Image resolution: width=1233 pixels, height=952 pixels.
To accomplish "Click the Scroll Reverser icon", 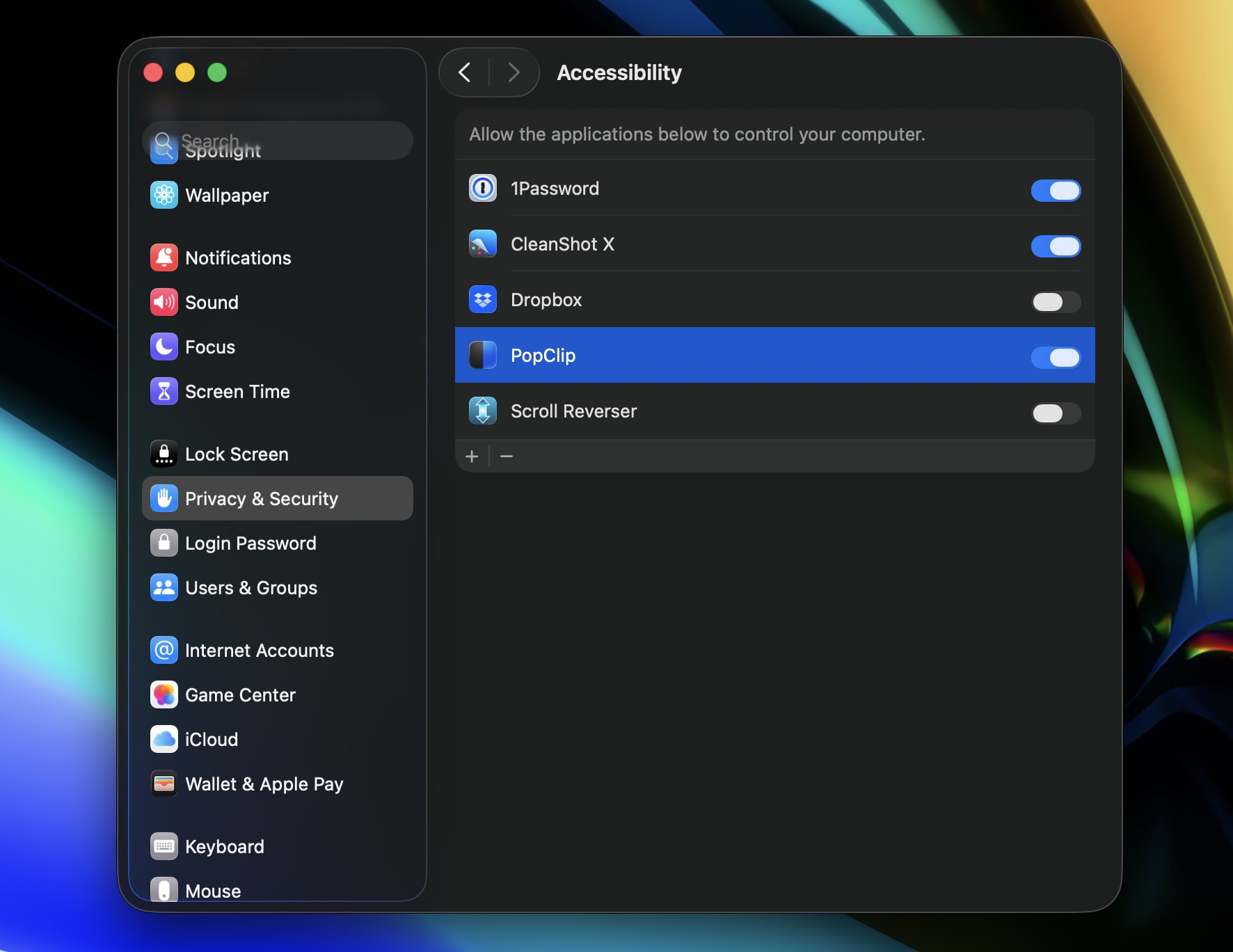I will click(483, 411).
